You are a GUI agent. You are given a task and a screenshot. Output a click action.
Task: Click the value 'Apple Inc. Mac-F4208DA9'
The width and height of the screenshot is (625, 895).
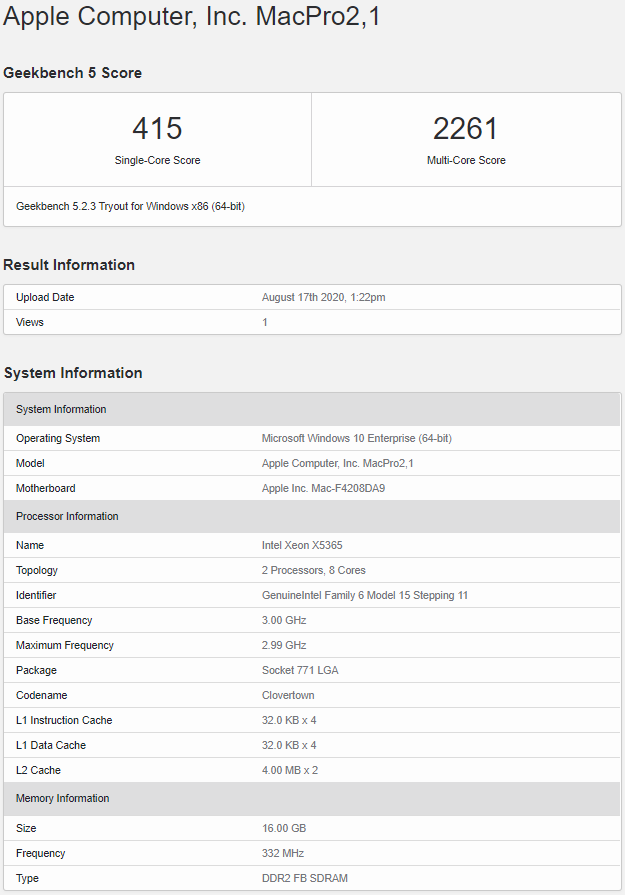click(324, 489)
